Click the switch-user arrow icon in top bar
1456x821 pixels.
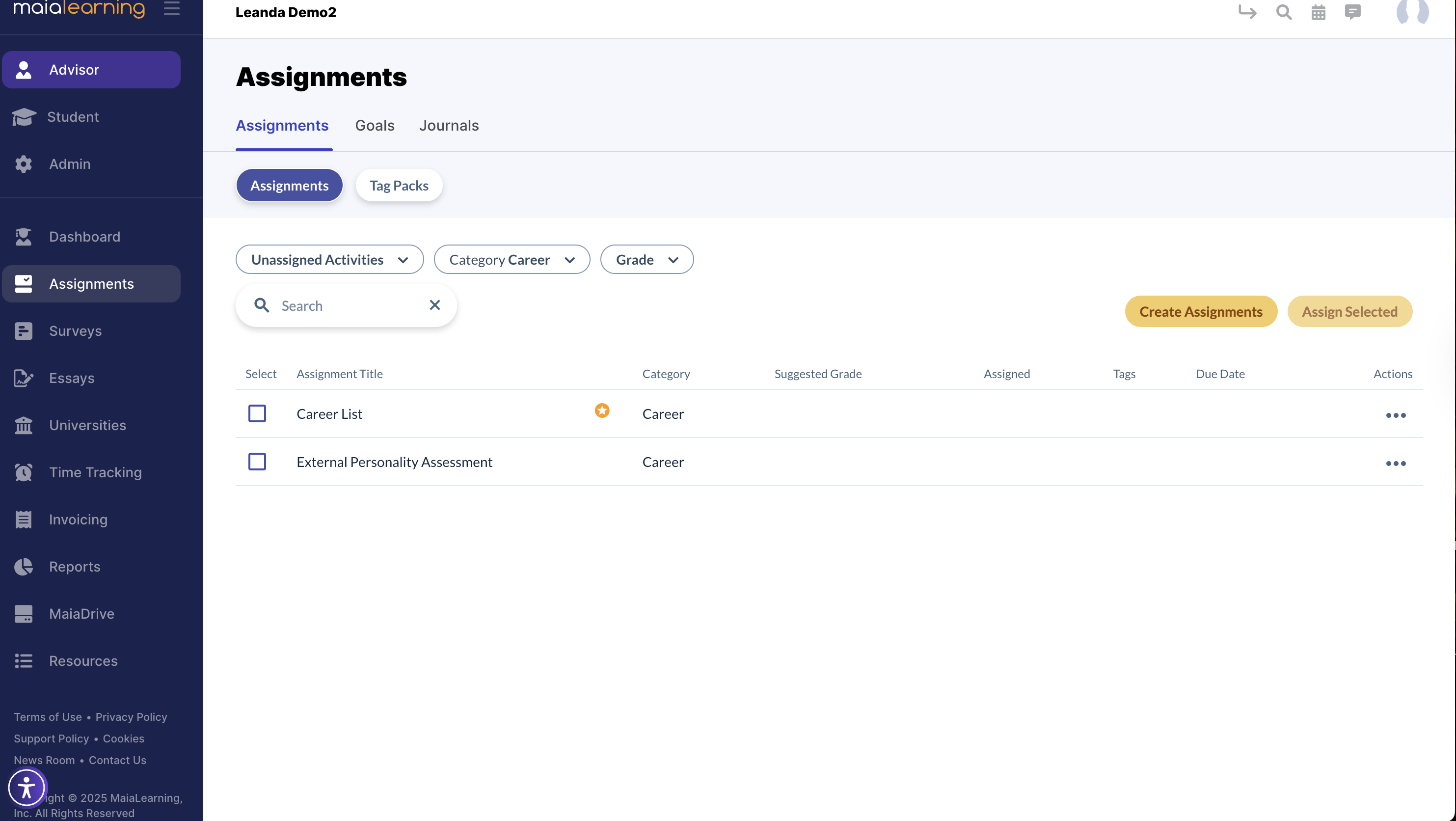pyautogui.click(x=1247, y=12)
